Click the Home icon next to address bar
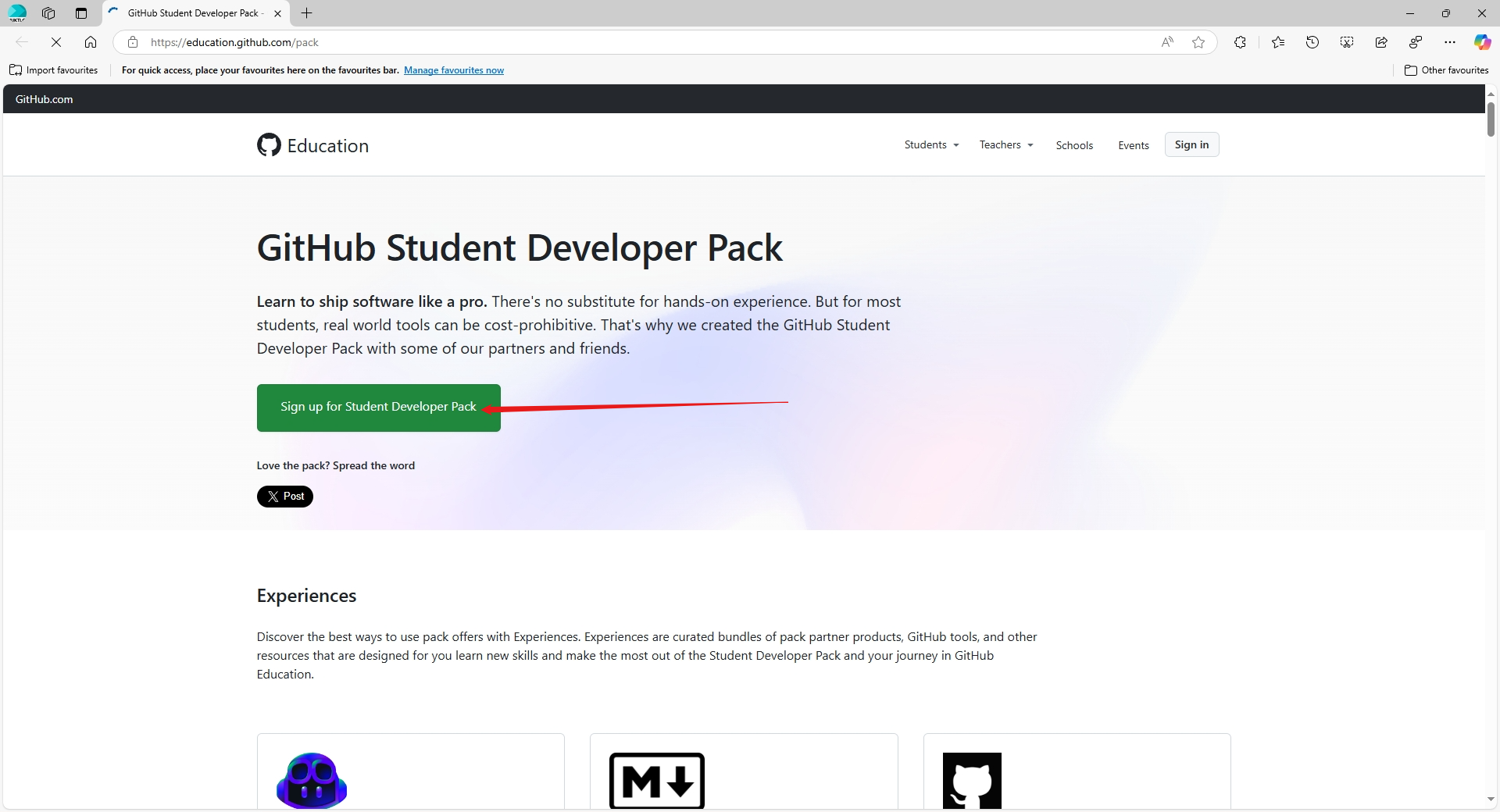1500x812 pixels. click(x=91, y=42)
